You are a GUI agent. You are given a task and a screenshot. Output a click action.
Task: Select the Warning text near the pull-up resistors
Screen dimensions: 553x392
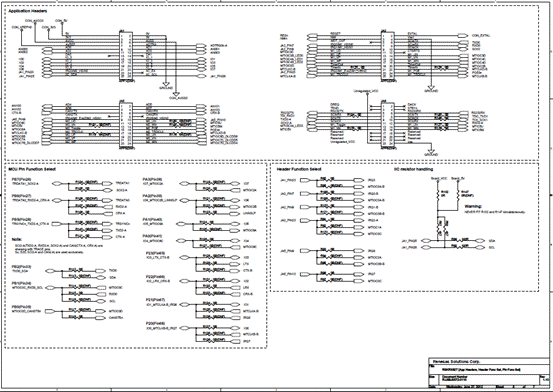pyautogui.click(x=473, y=206)
